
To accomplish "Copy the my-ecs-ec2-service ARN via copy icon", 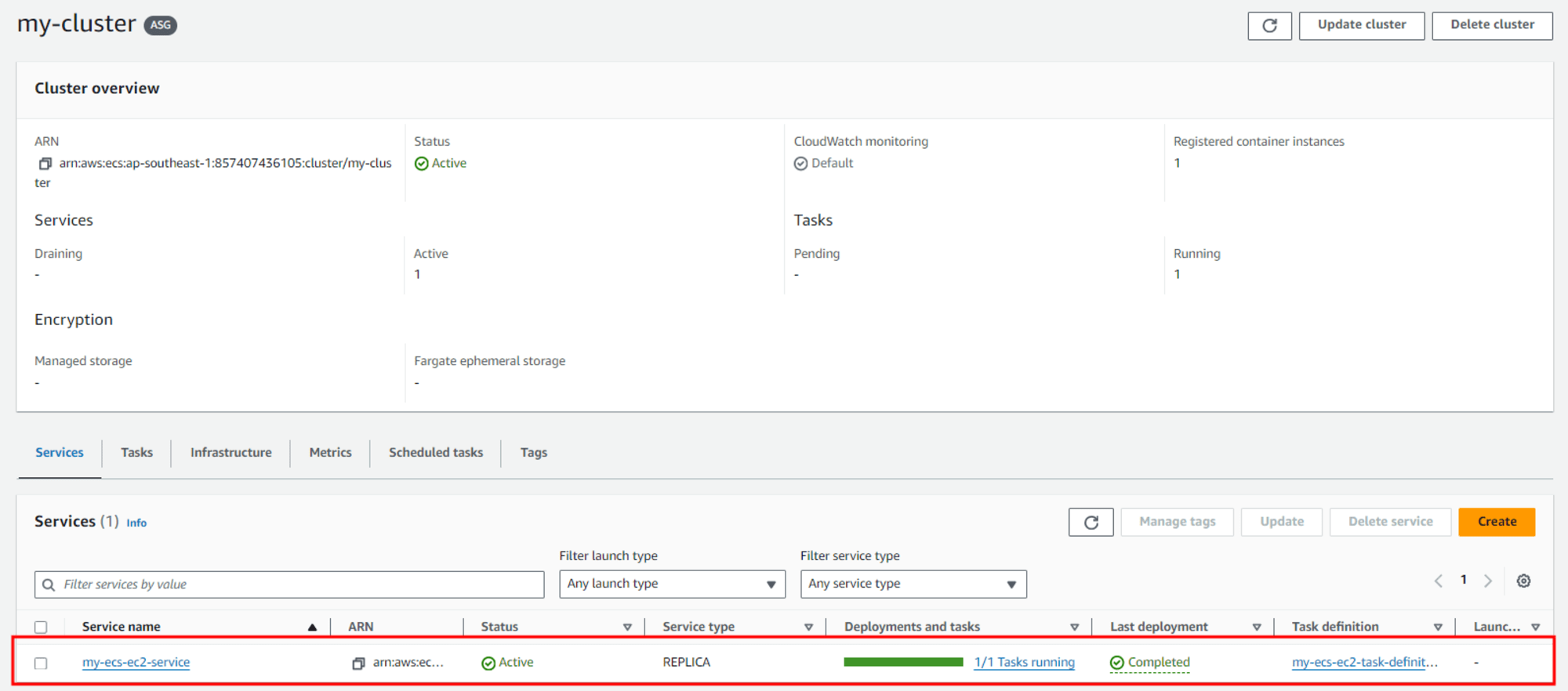I will coord(358,664).
